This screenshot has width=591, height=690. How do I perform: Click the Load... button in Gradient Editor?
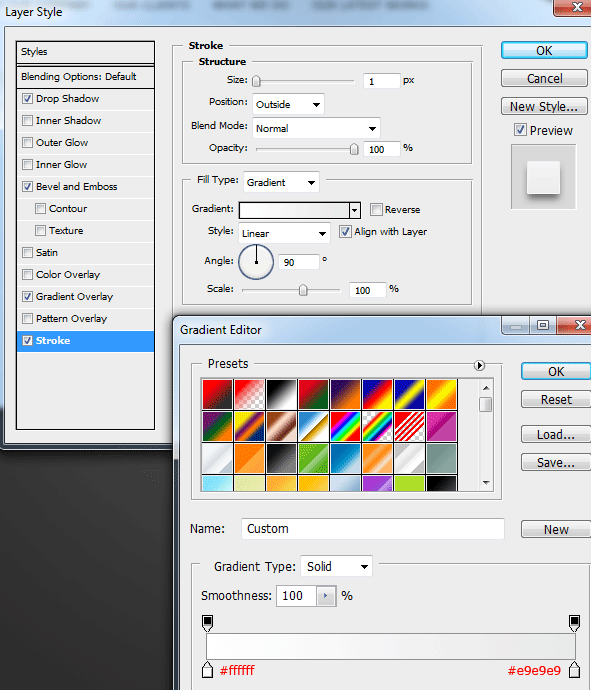point(556,435)
